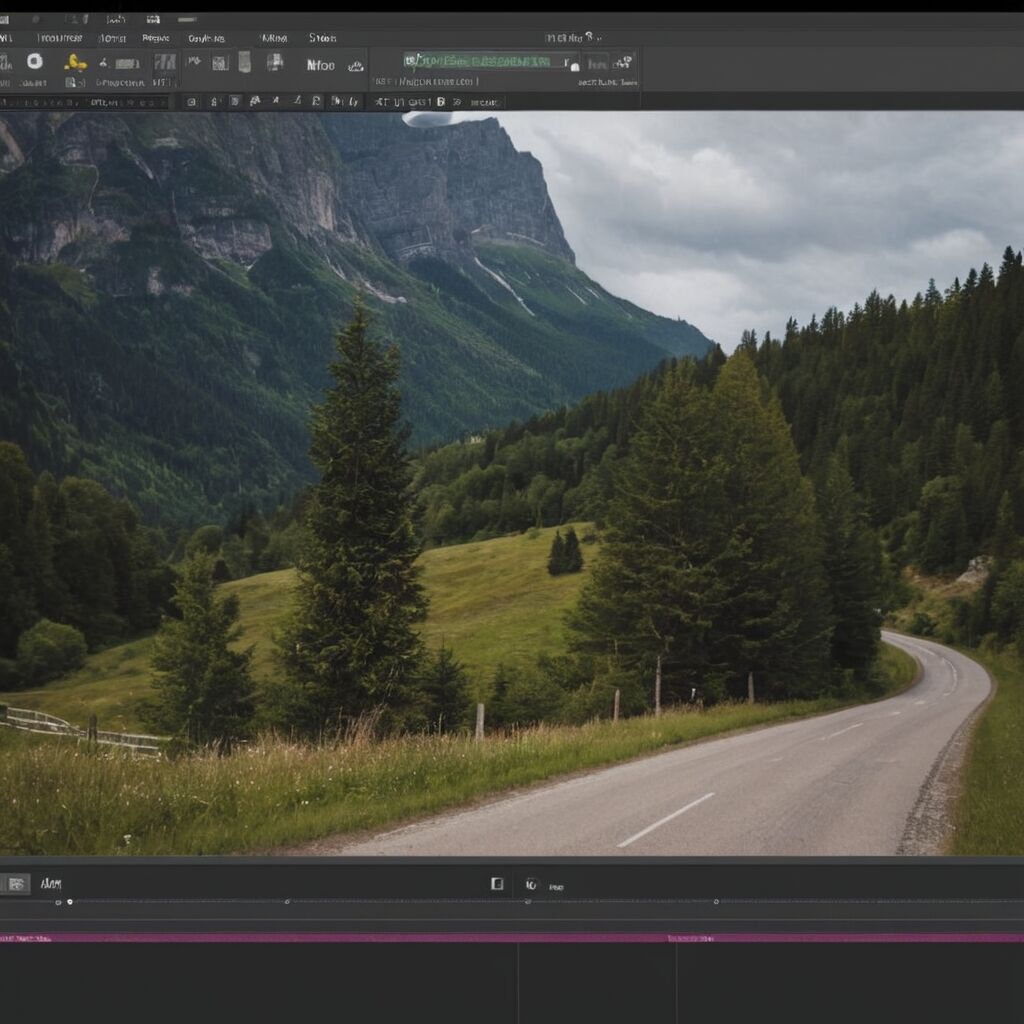The image size is (1024, 1024).
Task: Select the circular brush tool icon
Action: click(x=35, y=62)
